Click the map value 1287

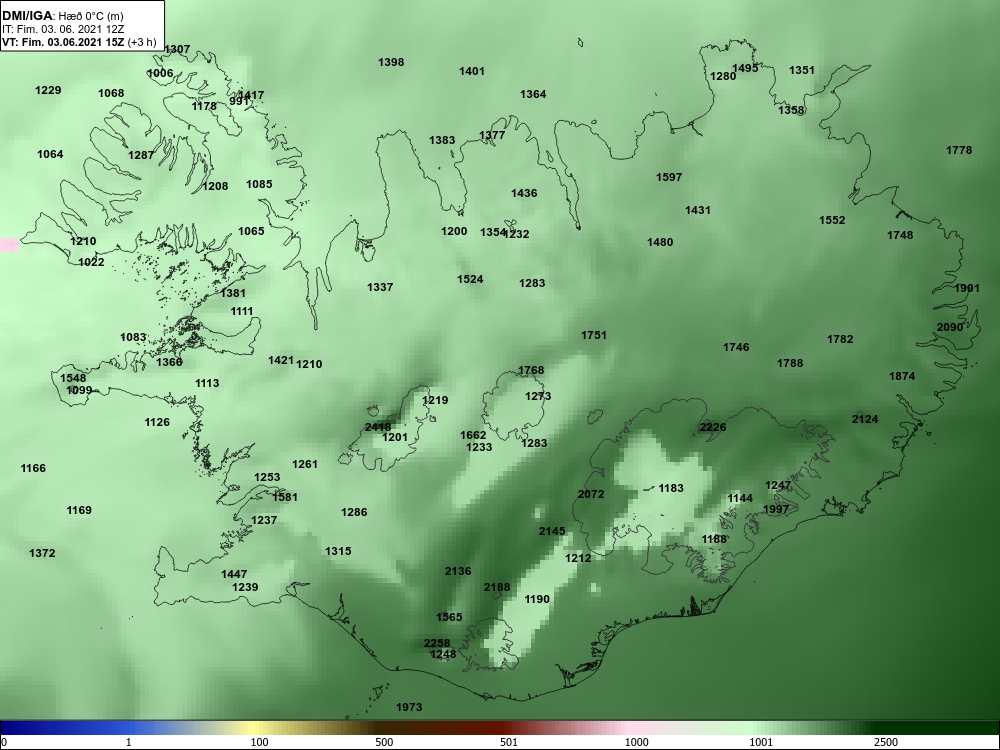click(x=141, y=156)
